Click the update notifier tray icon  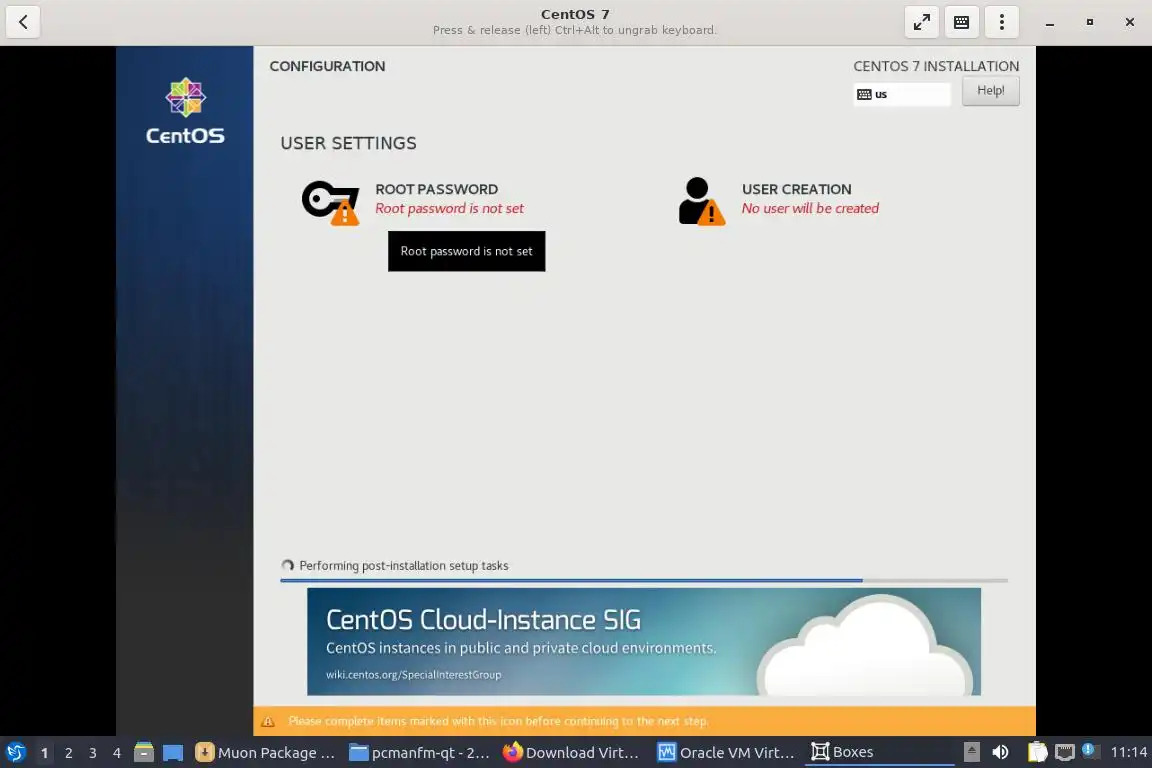1090,751
